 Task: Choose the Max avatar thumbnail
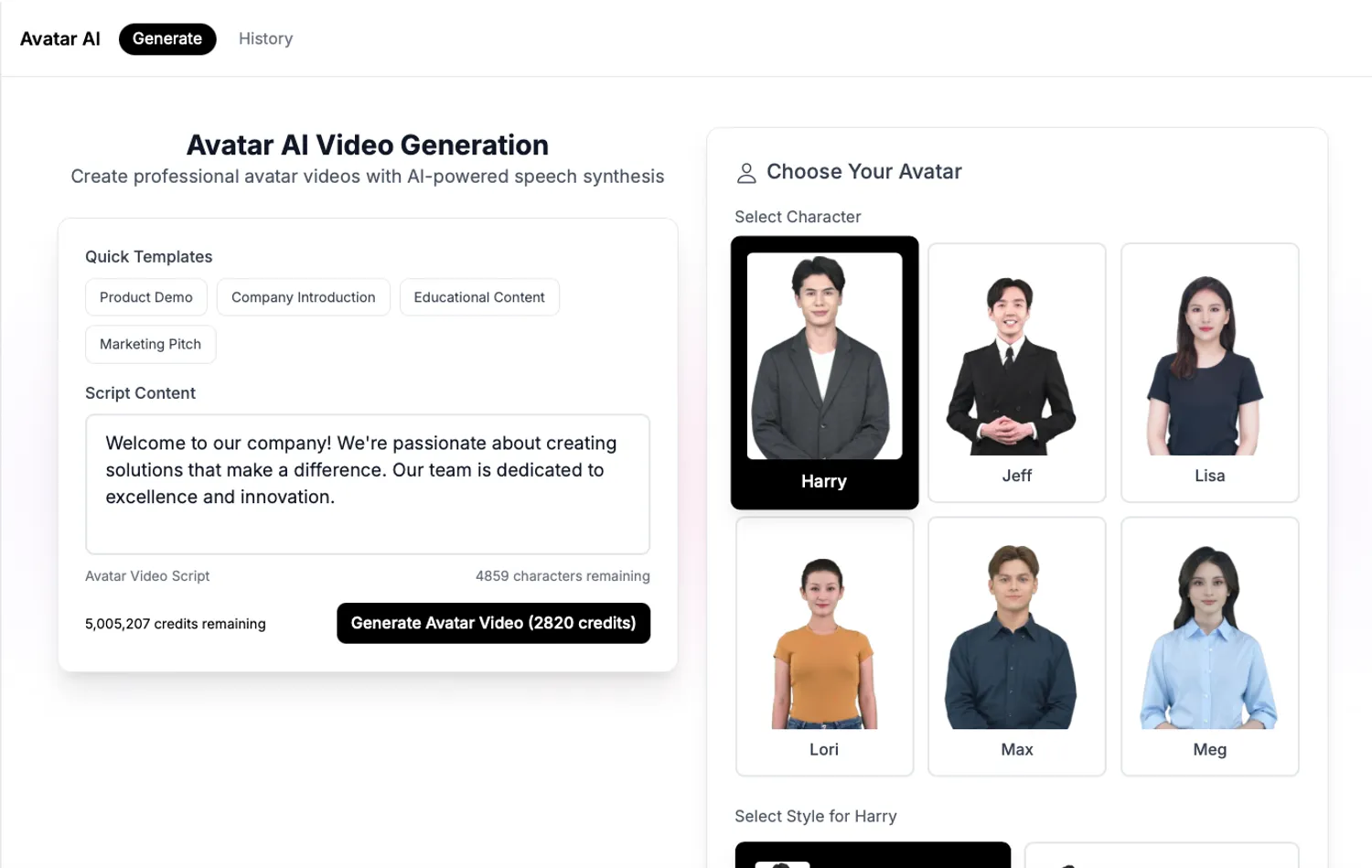point(1016,646)
